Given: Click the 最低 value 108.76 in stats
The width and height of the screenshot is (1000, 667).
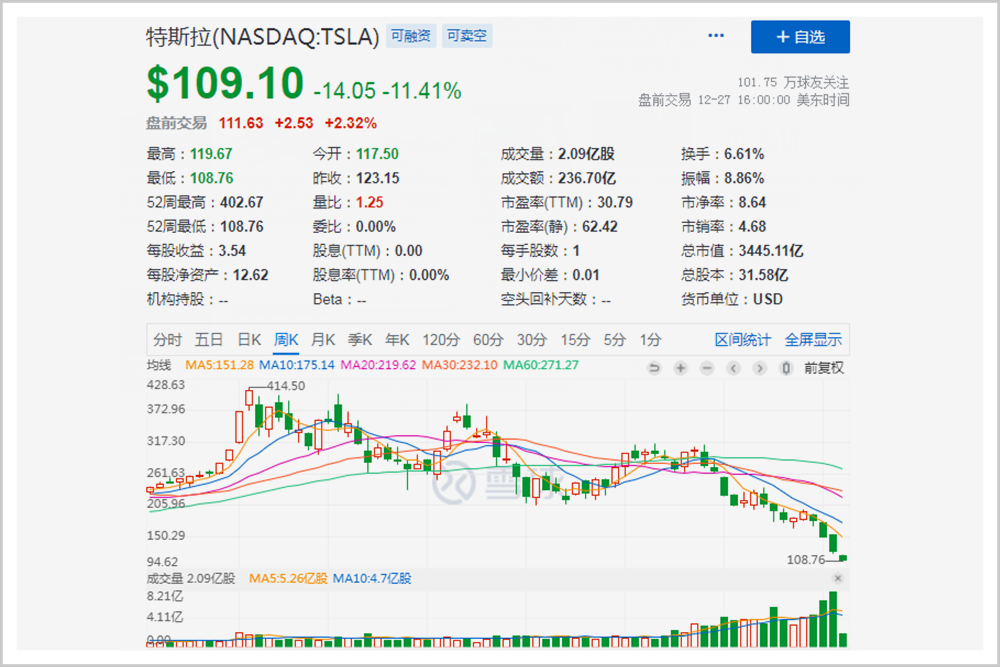Looking at the screenshot, I should click(x=212, y=178).
